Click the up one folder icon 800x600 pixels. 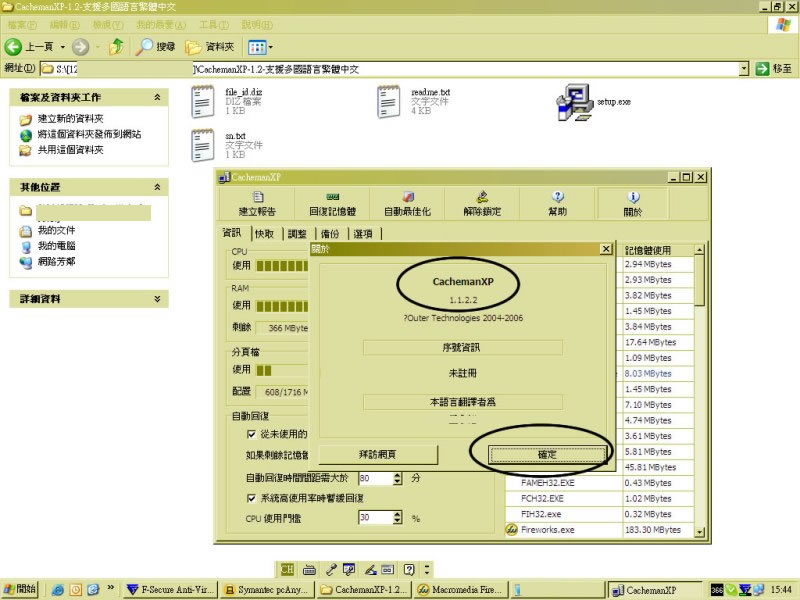tap(116, 47)
